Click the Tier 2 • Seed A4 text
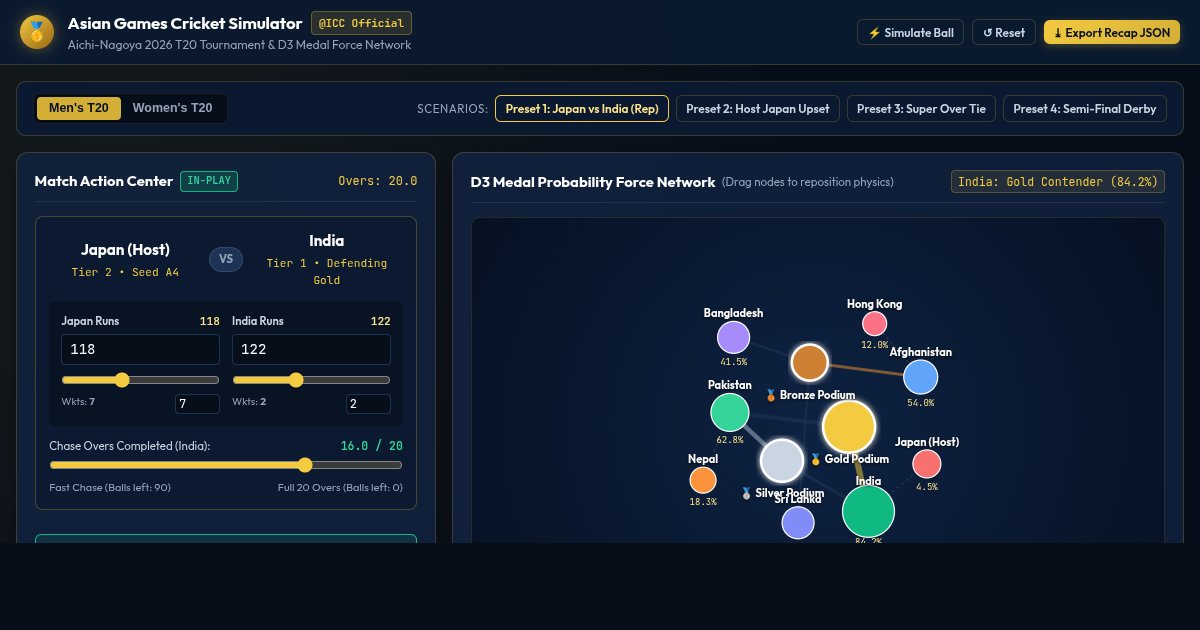Image resolution: width=1200 pixels, height=630 pixels. pos(125,272)
